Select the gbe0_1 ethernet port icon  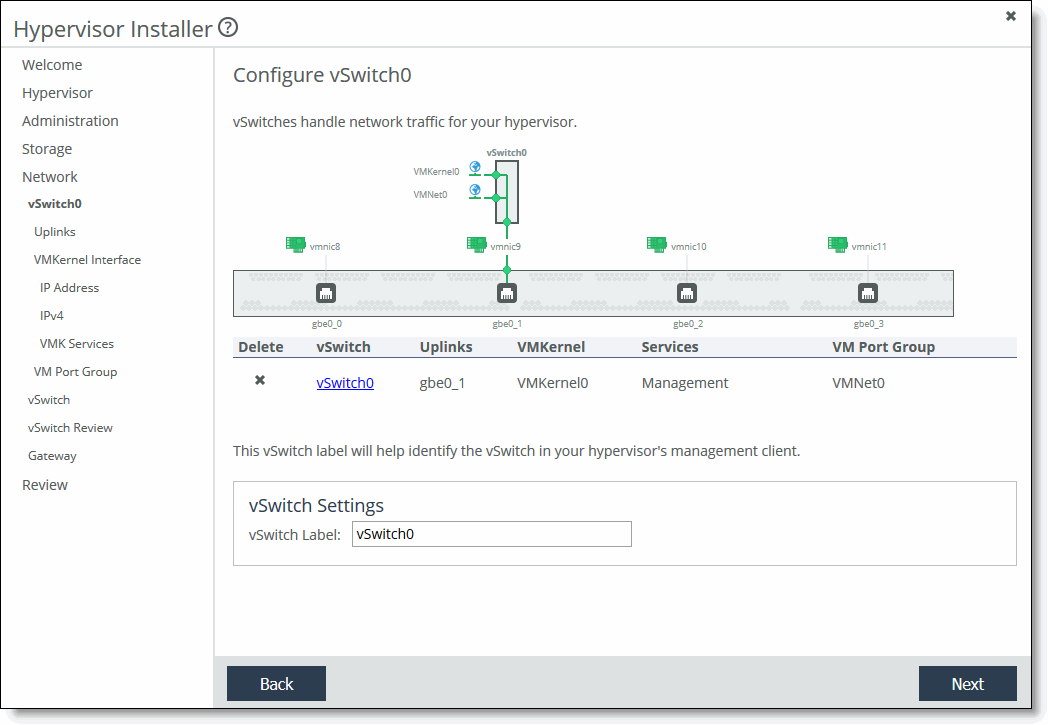coord(507,293)
